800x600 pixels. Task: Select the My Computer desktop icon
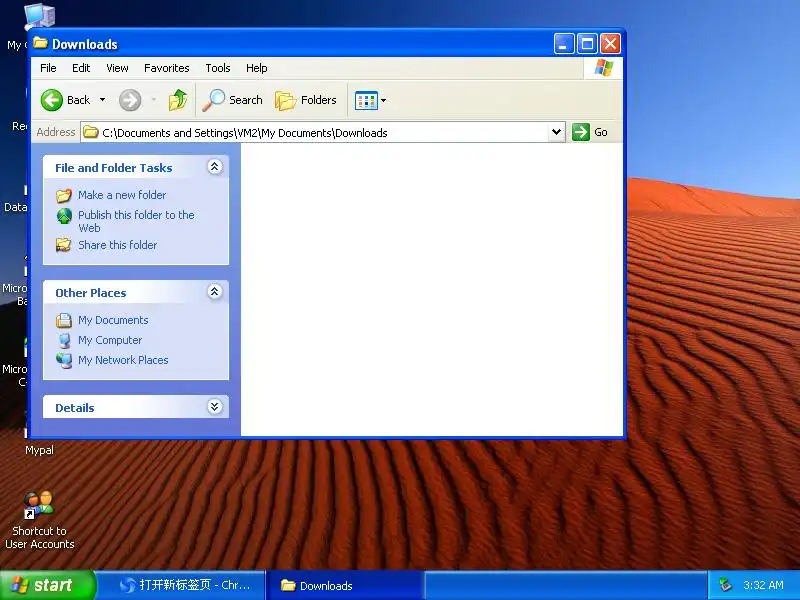[39, 15]
